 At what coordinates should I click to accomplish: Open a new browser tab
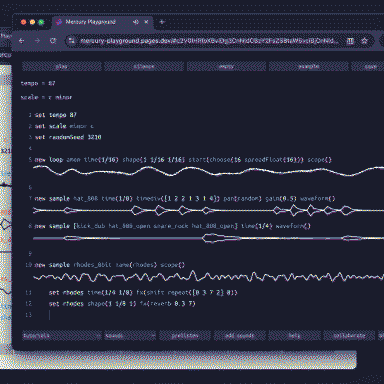[x=162, y=22]
